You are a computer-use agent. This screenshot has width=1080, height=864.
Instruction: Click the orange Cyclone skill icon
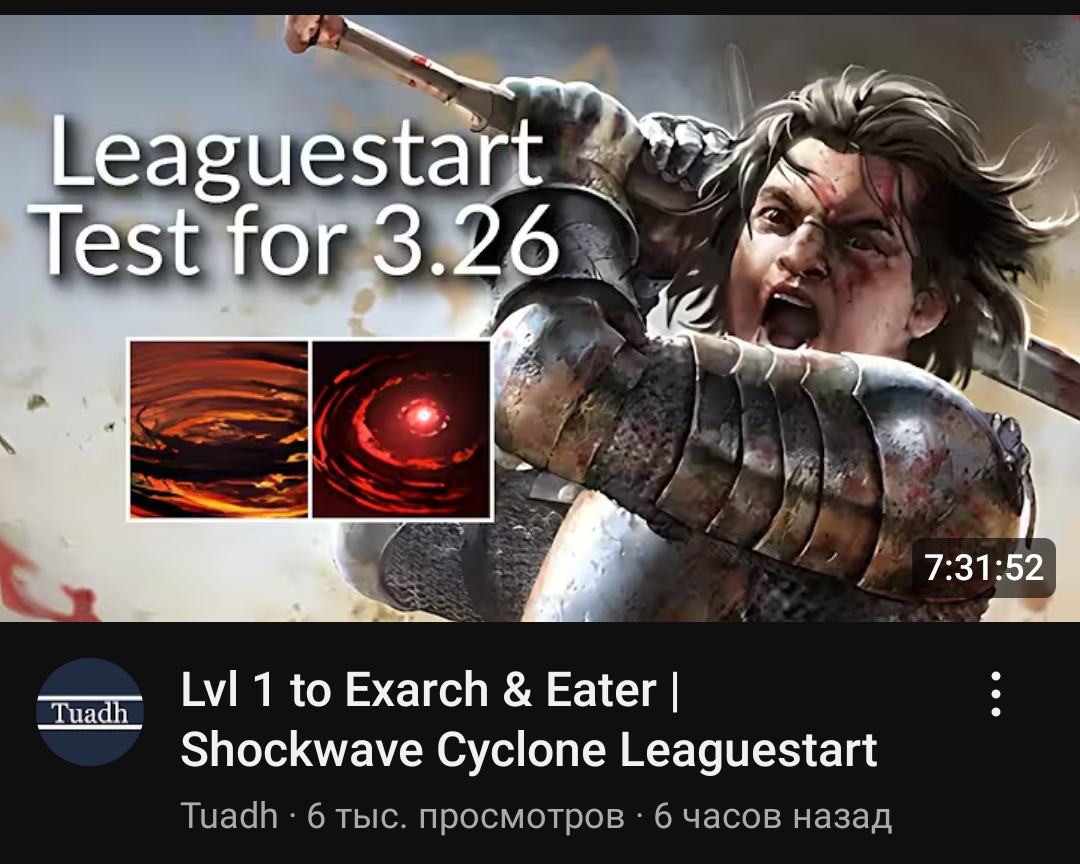click(219, 430)
